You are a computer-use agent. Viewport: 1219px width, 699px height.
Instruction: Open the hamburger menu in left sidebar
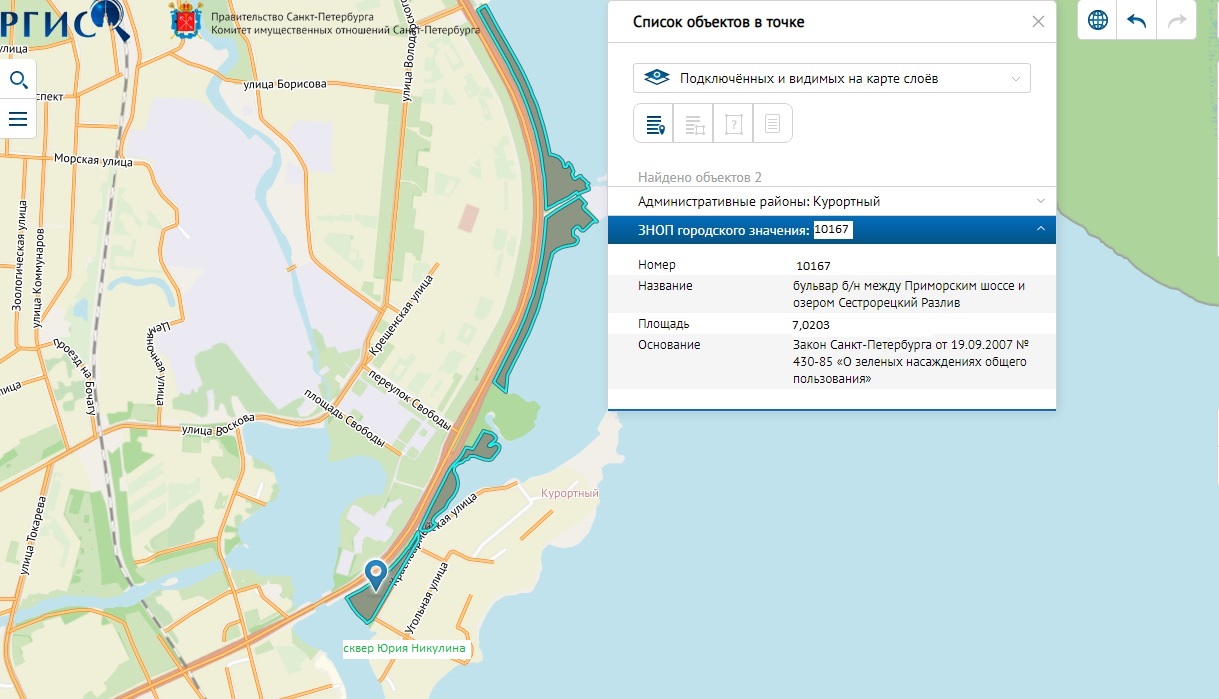tap(18, 119)
